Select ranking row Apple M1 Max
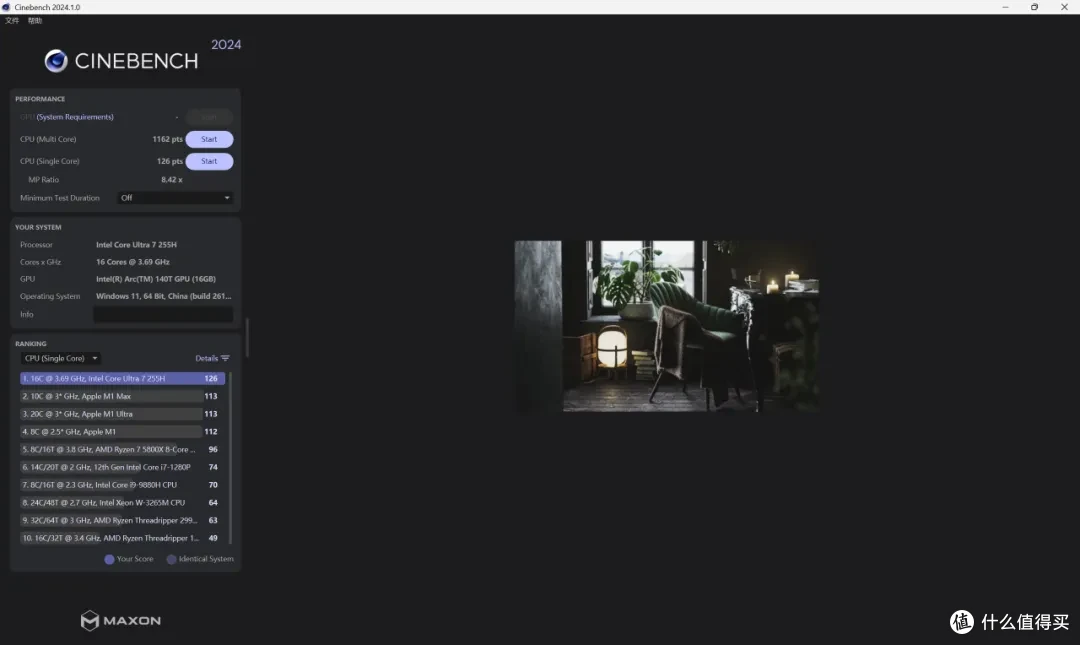 [x=122, y=396]
